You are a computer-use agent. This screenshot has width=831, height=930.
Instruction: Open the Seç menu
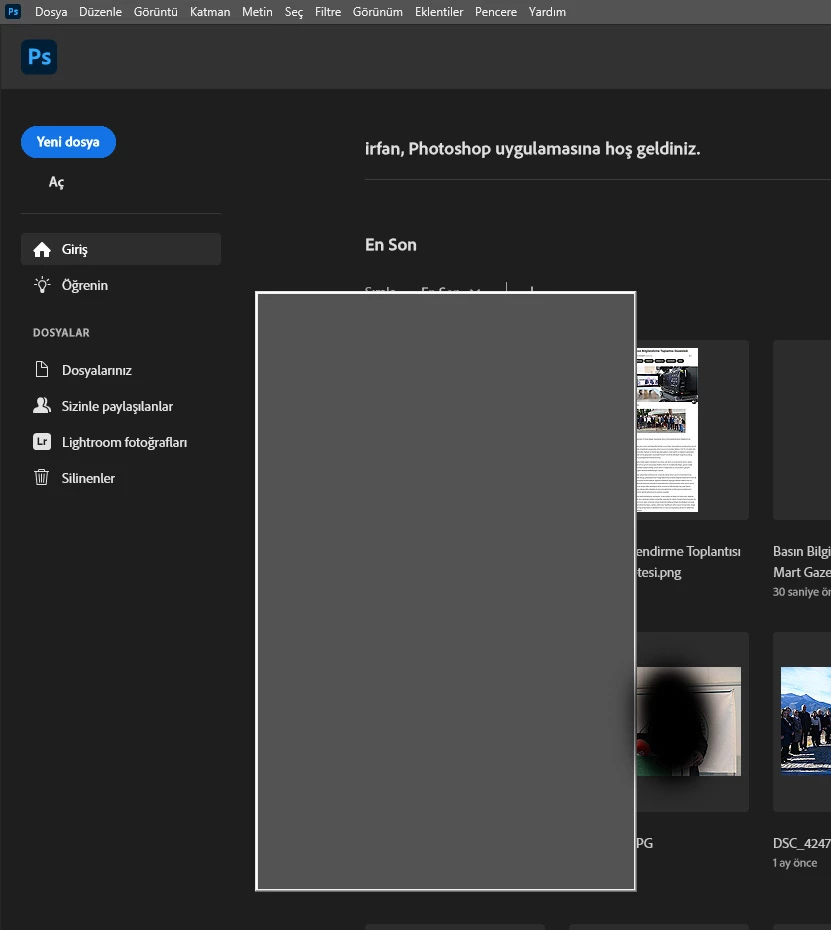click(294, 12)
